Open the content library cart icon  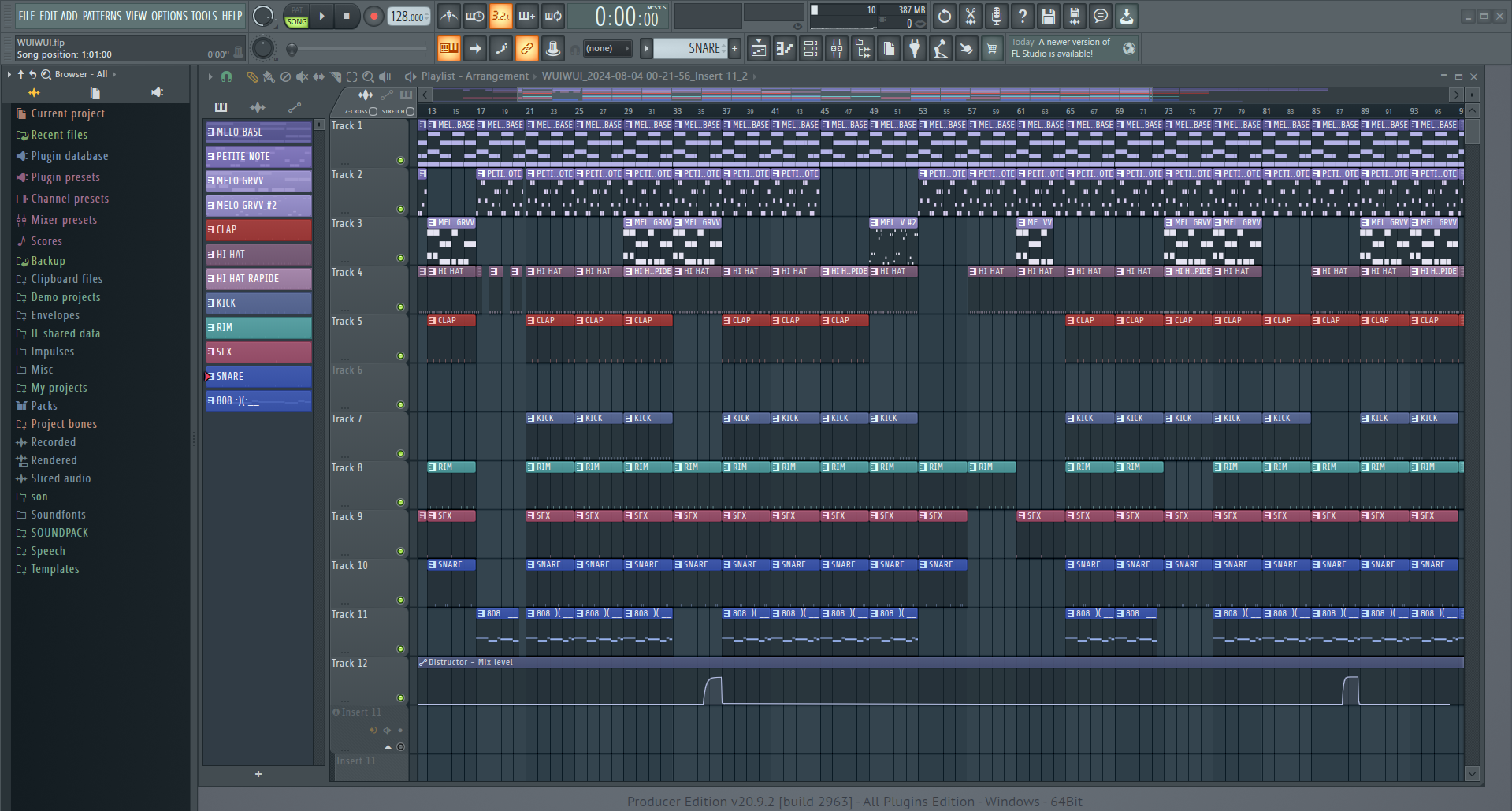pos(992,49)
